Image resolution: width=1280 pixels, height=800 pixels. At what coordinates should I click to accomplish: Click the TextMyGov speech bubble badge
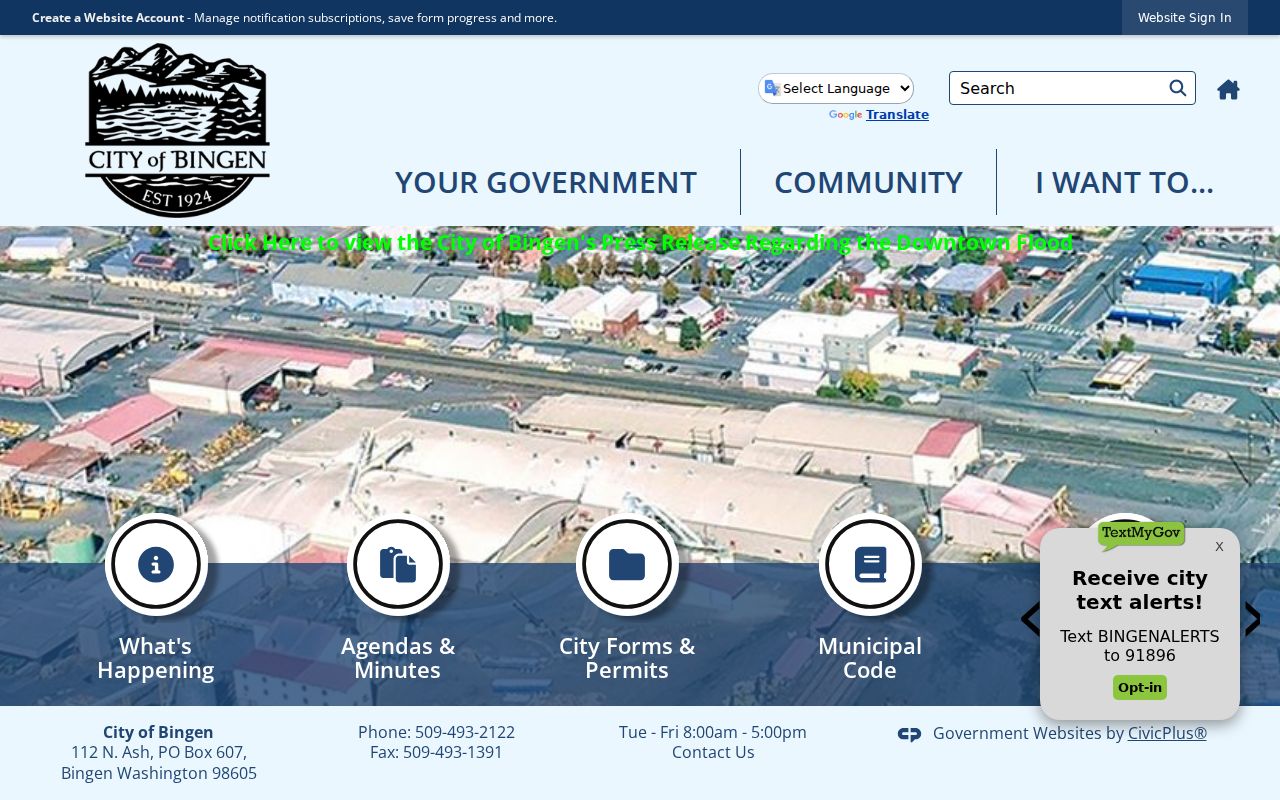click(1141, 534)
